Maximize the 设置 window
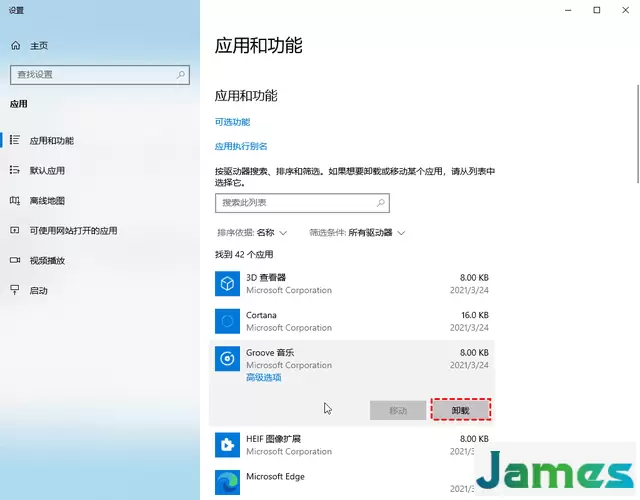The height and width of the screenshot is (500, 640). (x=597, y=10)
